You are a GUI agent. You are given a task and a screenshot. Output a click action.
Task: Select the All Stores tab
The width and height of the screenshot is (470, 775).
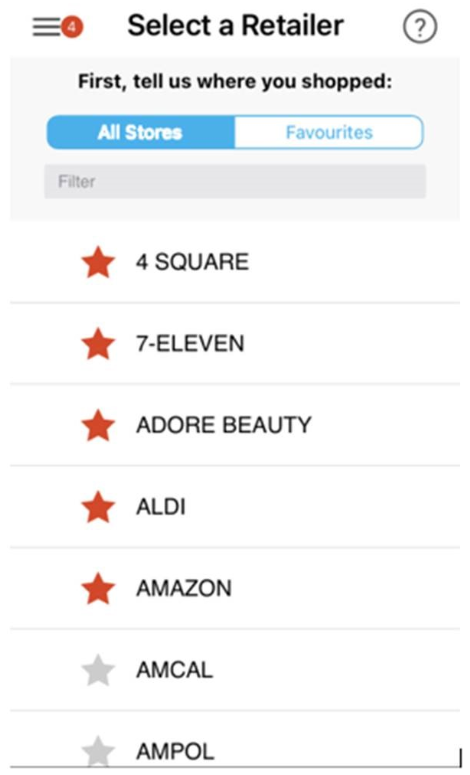tap(141, 132)
